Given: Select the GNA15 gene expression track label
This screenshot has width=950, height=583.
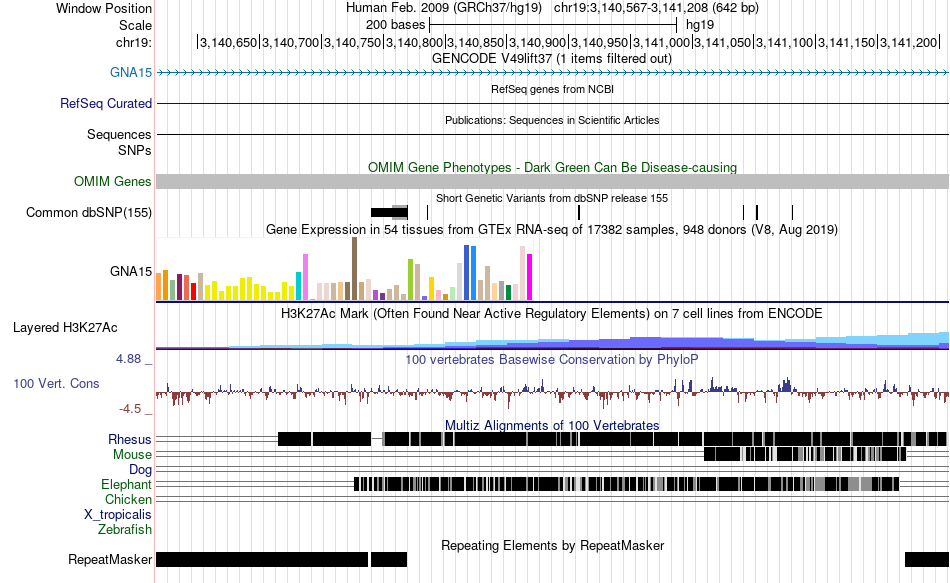Looking at the screenshot, I should [131, 272].
